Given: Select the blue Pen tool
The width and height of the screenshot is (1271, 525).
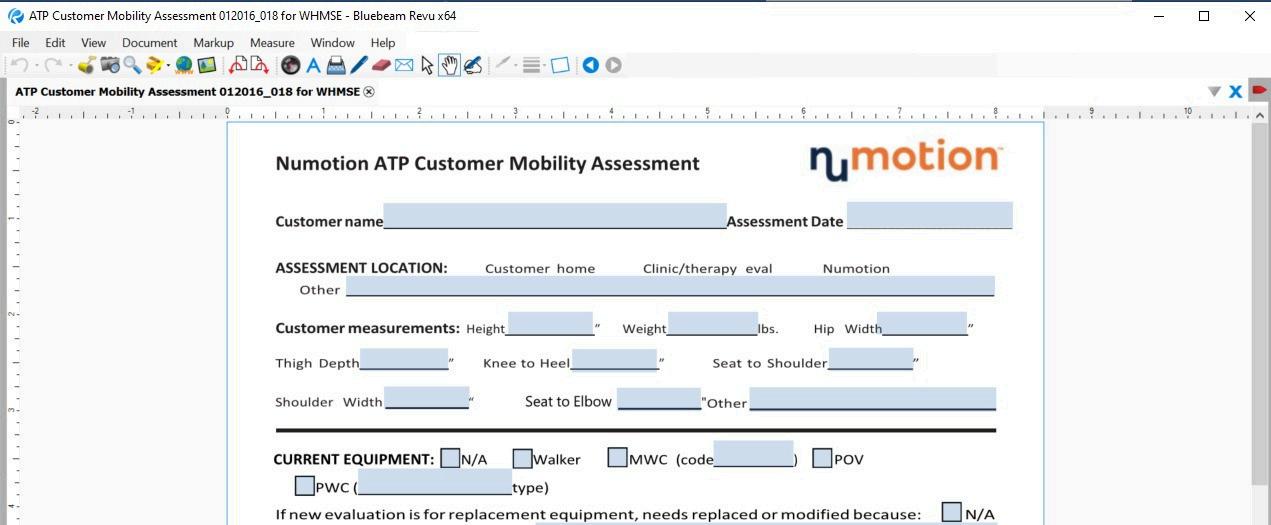Looking at the screenshot, I should [x=358, y=65].
